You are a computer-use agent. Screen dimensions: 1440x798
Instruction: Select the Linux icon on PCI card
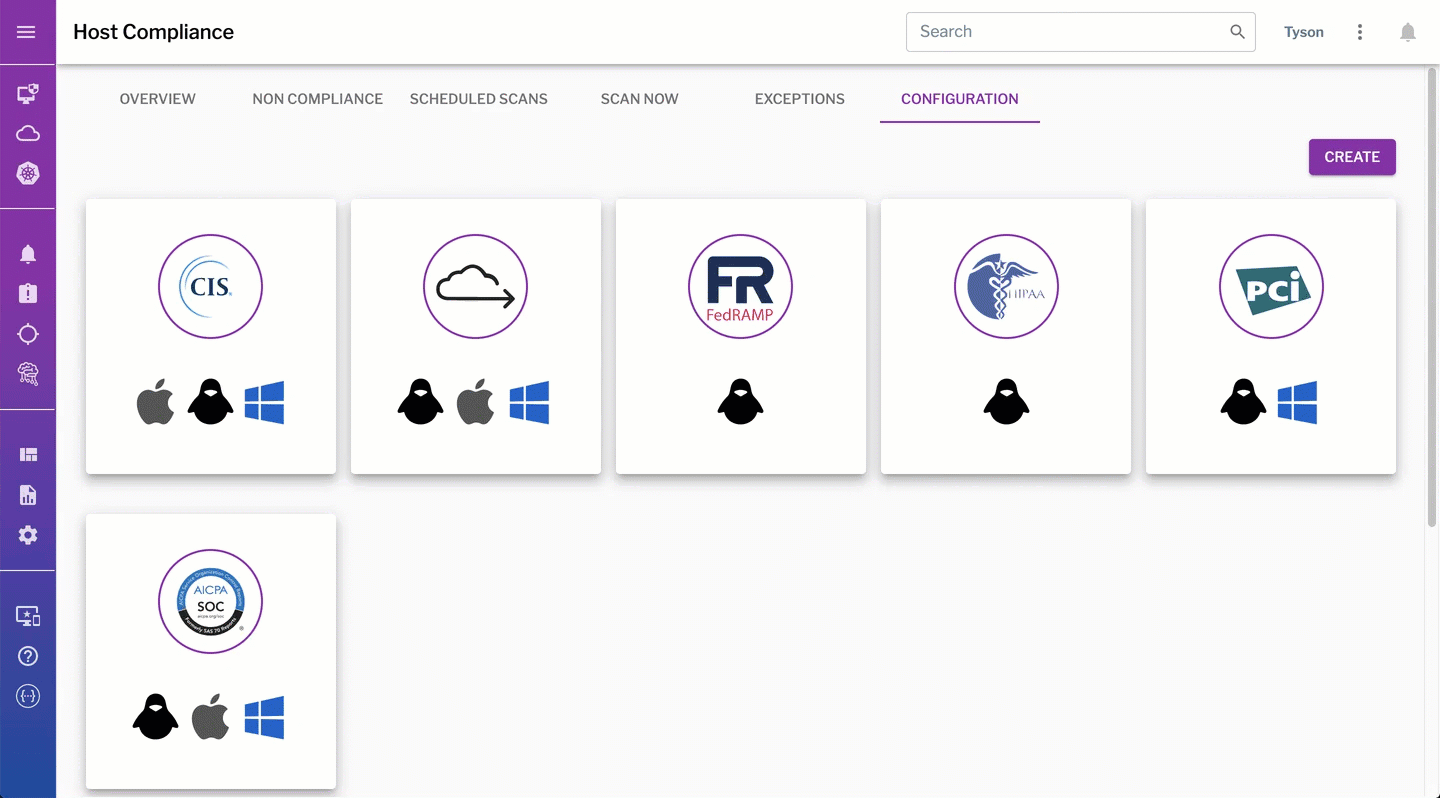click(x=1244, y=402)
